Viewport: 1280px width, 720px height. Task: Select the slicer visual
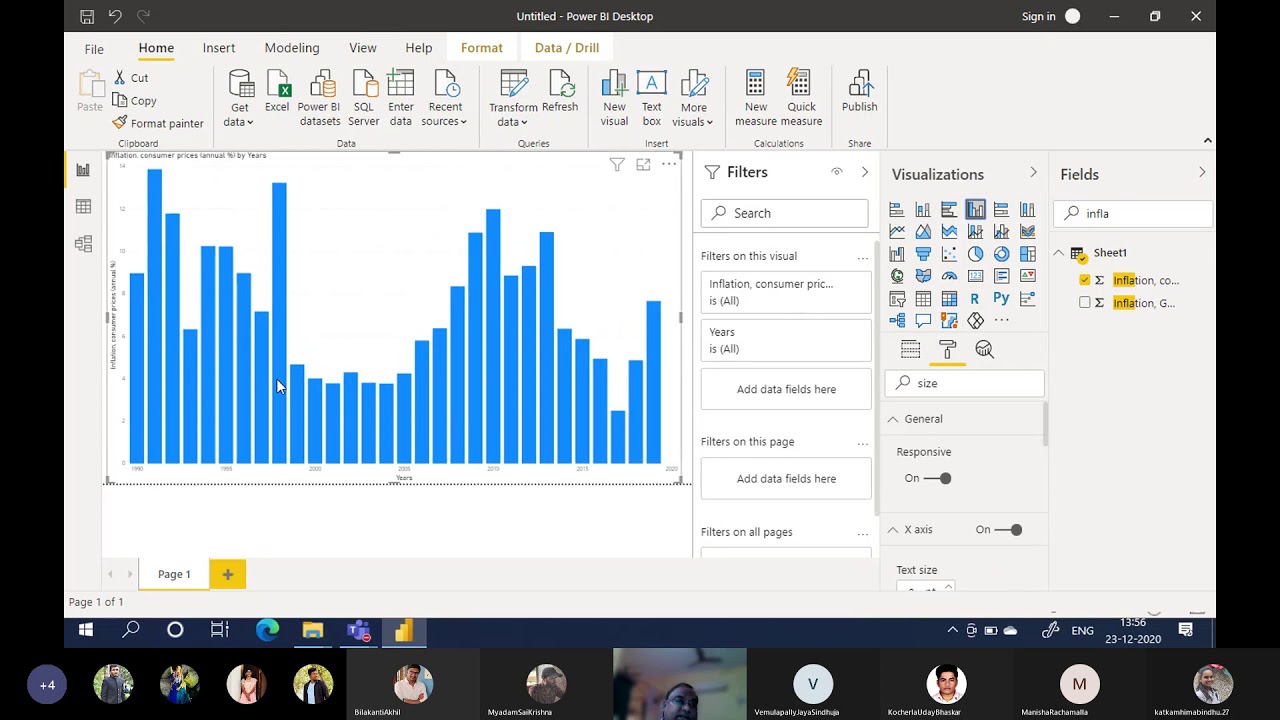pos(897,299)
